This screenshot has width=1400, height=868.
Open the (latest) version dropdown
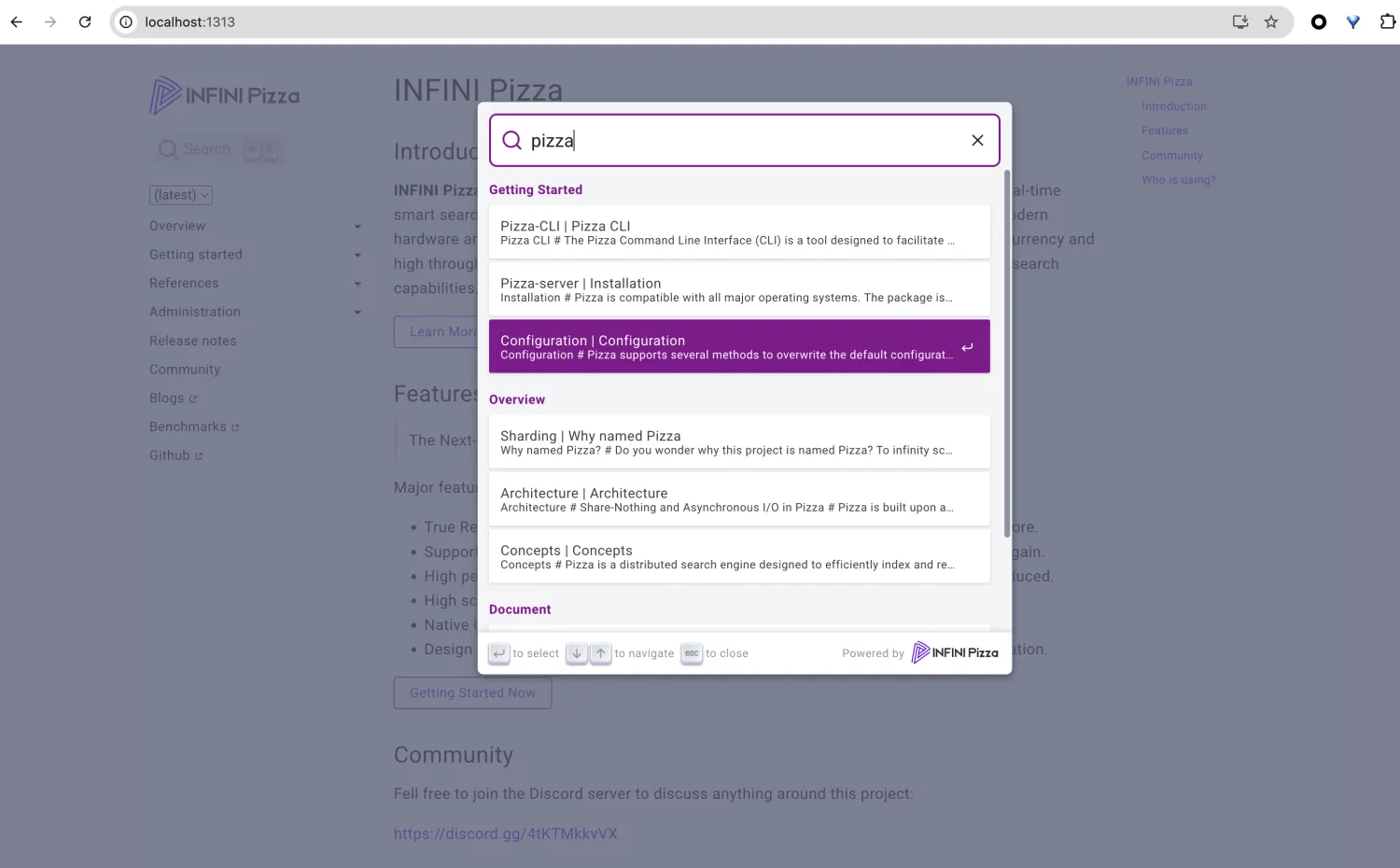click(x=181, y=195)
